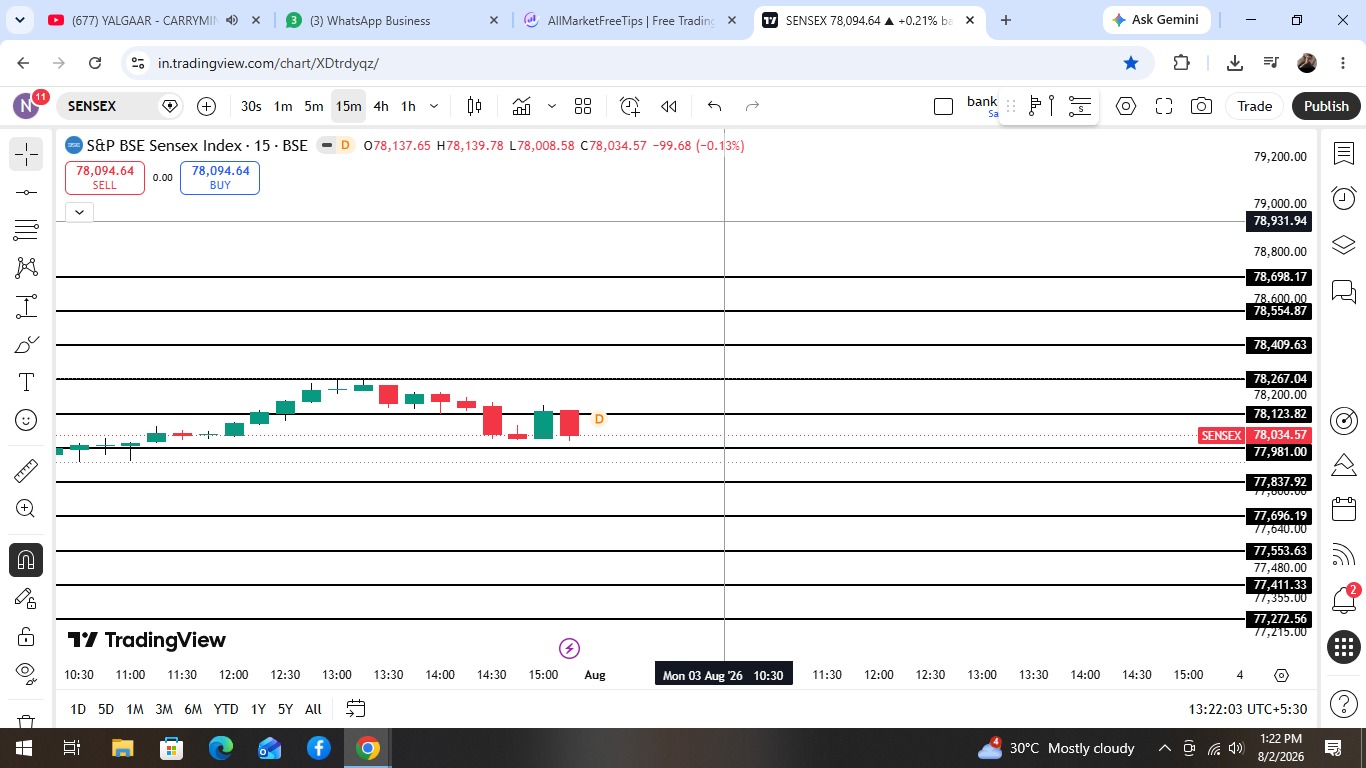
Task: Toggle stay in drawing mode pencil lock
Action: point(26,598)
